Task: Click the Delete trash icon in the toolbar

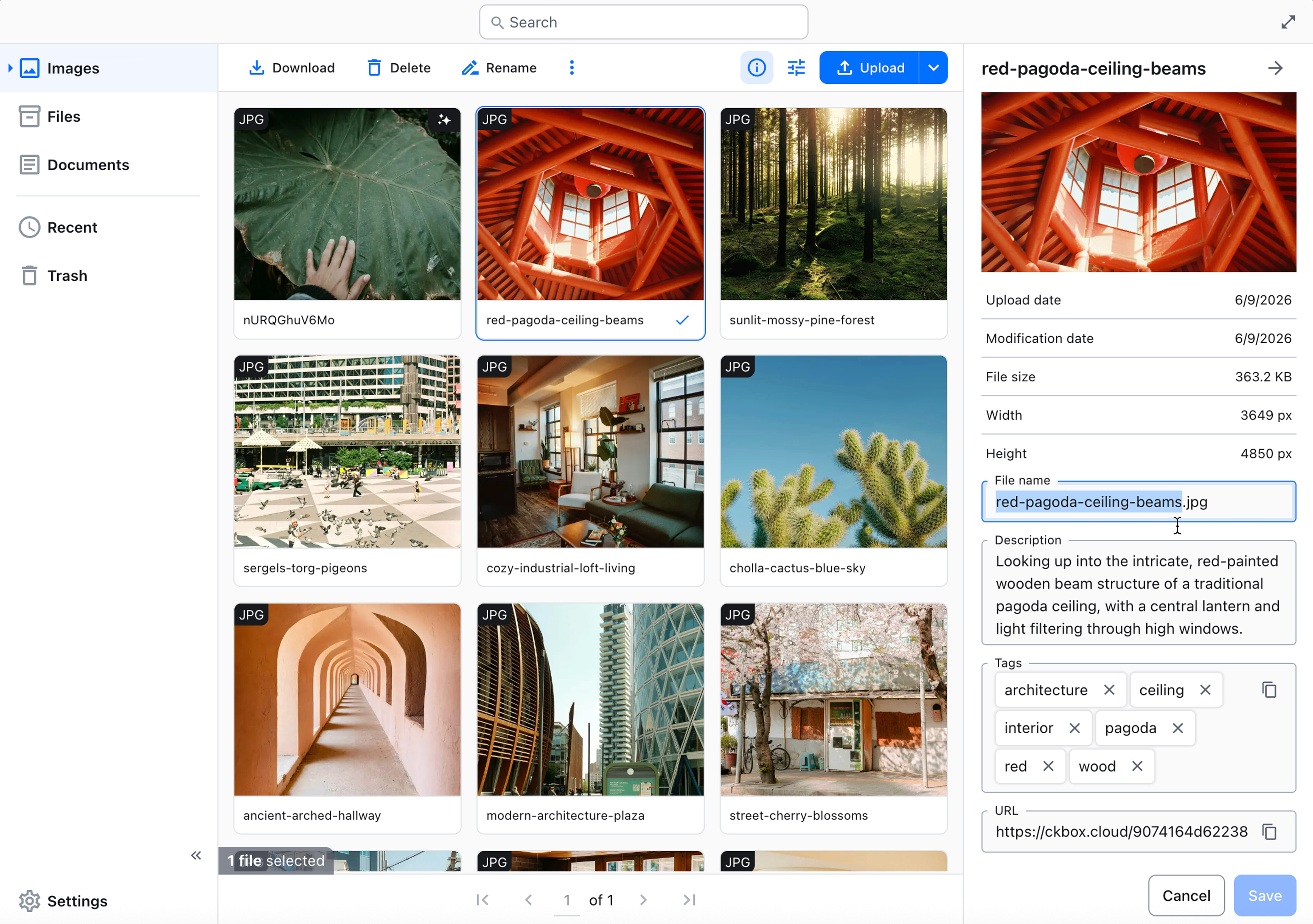Action: [x=374, y=68]
